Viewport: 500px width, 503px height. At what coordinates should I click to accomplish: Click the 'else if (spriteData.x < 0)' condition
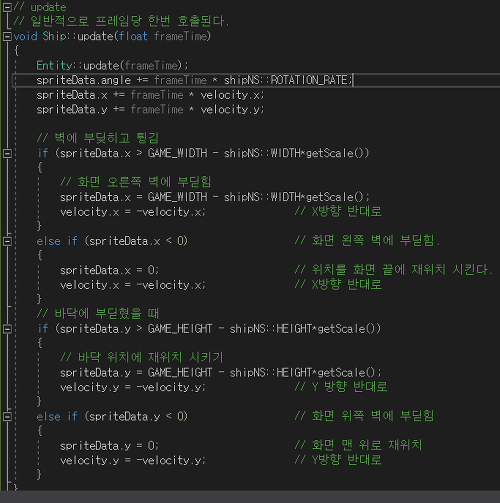112,241
